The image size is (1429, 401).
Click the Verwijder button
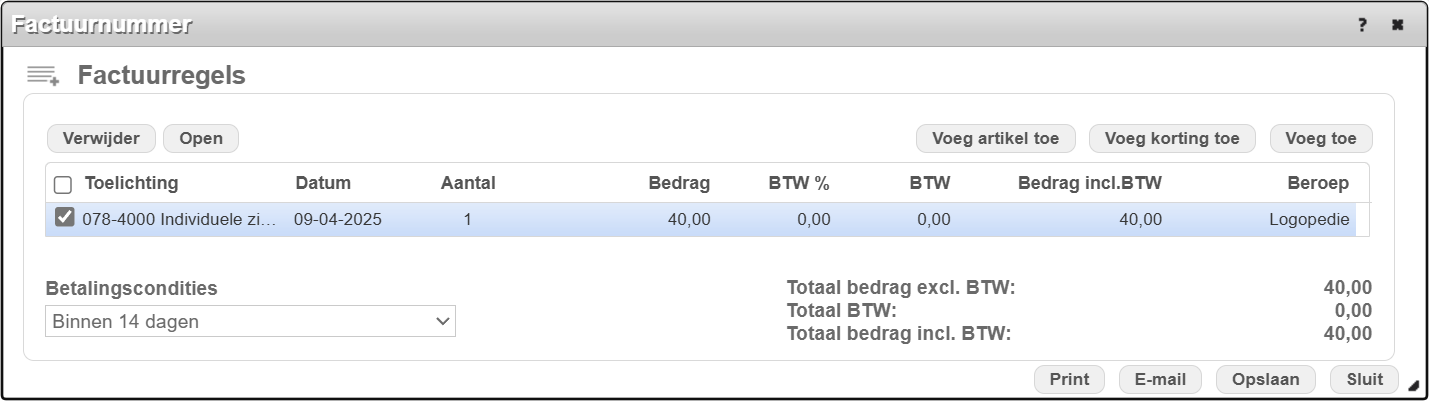tap(101, 138)
